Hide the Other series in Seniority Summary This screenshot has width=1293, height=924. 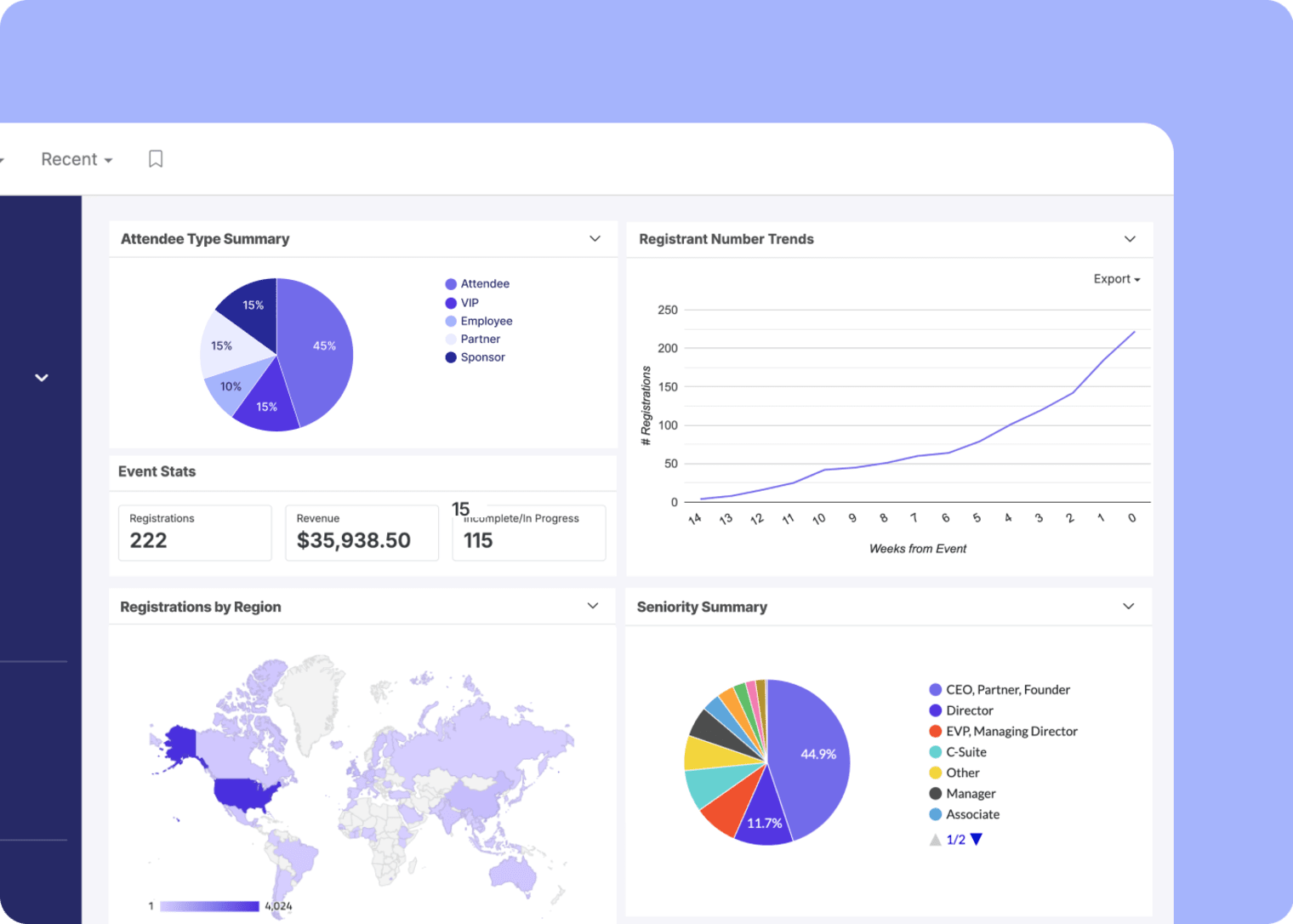936,773
